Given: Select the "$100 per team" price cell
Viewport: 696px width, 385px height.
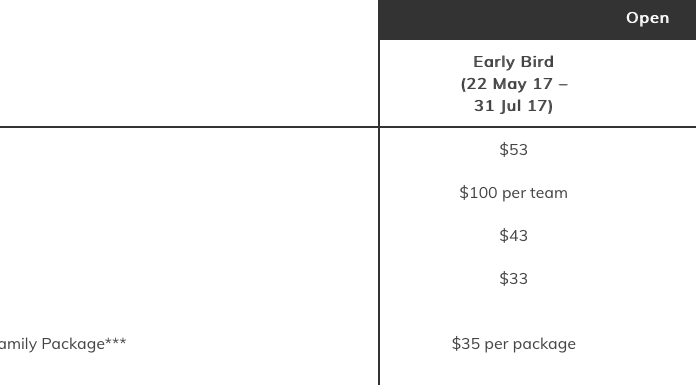Looking at the screenshot, I should coord(514,193).
